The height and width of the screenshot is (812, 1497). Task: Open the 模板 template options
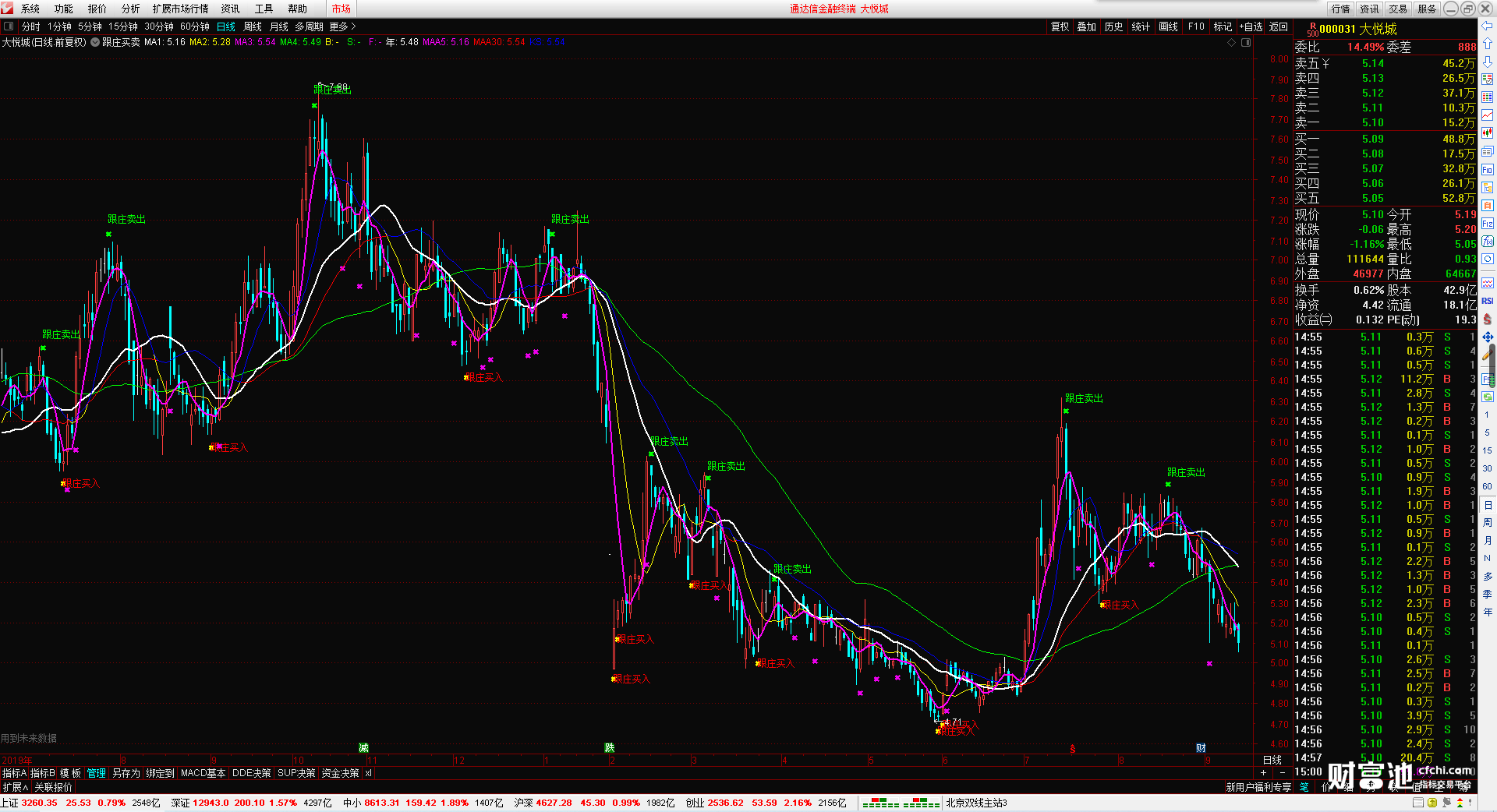pyautogui.click(x=71, y=773)
